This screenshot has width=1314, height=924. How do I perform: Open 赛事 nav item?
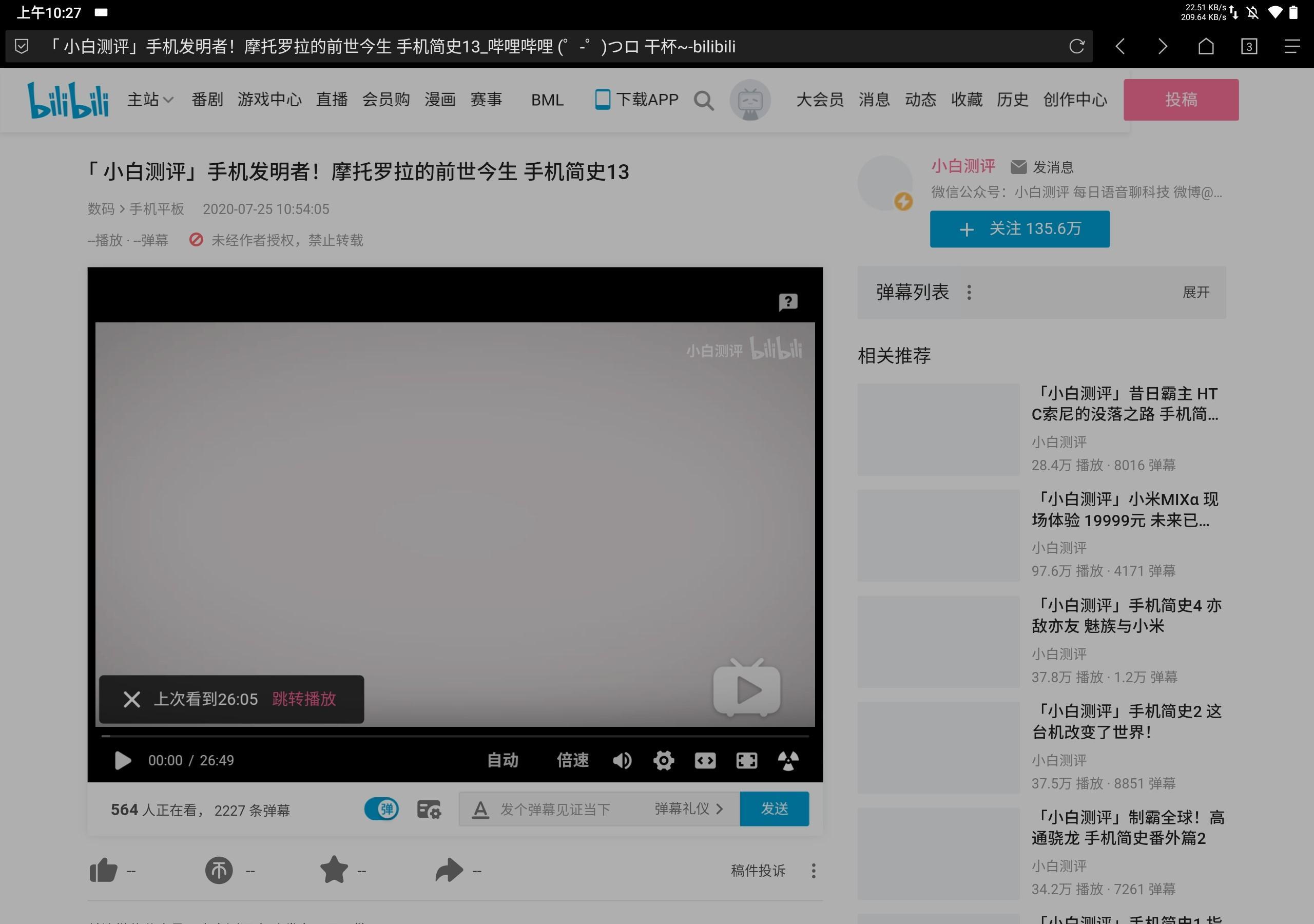[x=486, y=100]
